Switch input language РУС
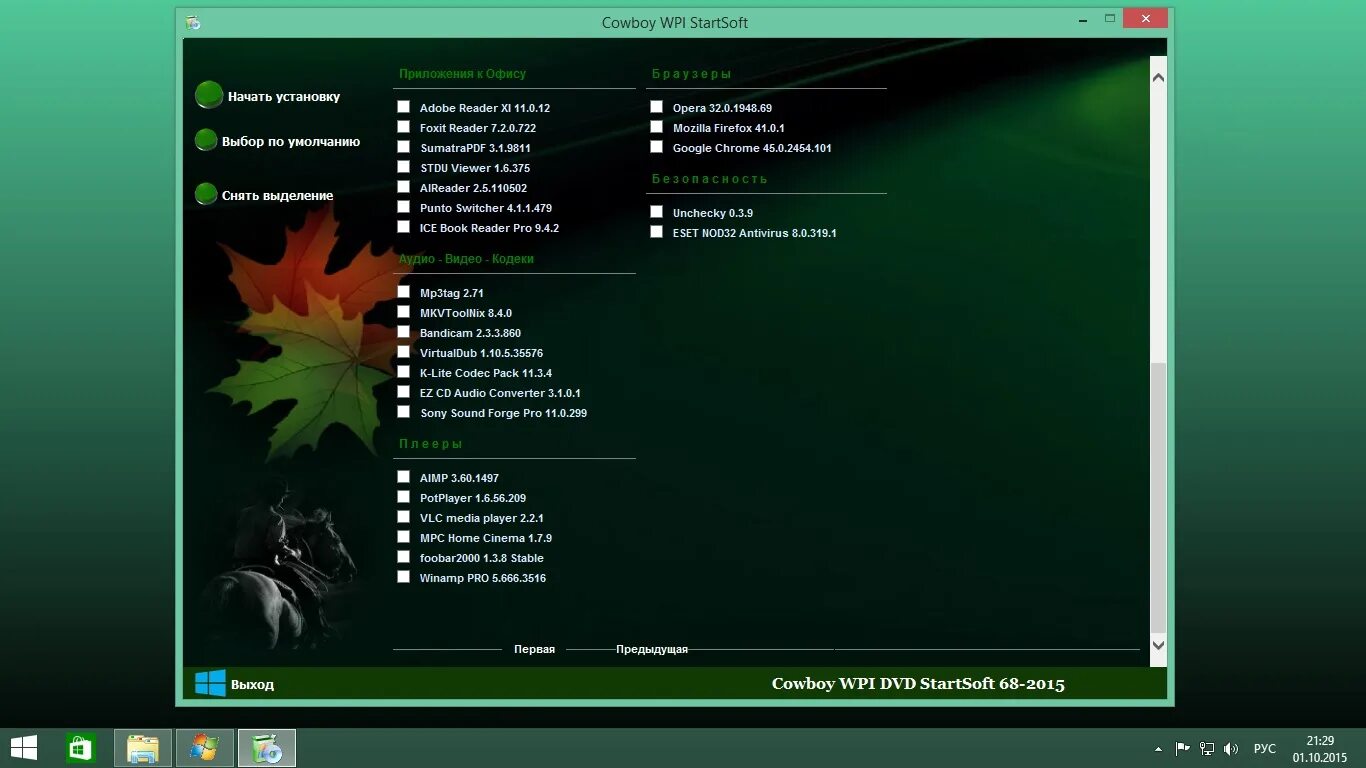Viewport: 1366px width, 768px height. tap(1265, 749)
